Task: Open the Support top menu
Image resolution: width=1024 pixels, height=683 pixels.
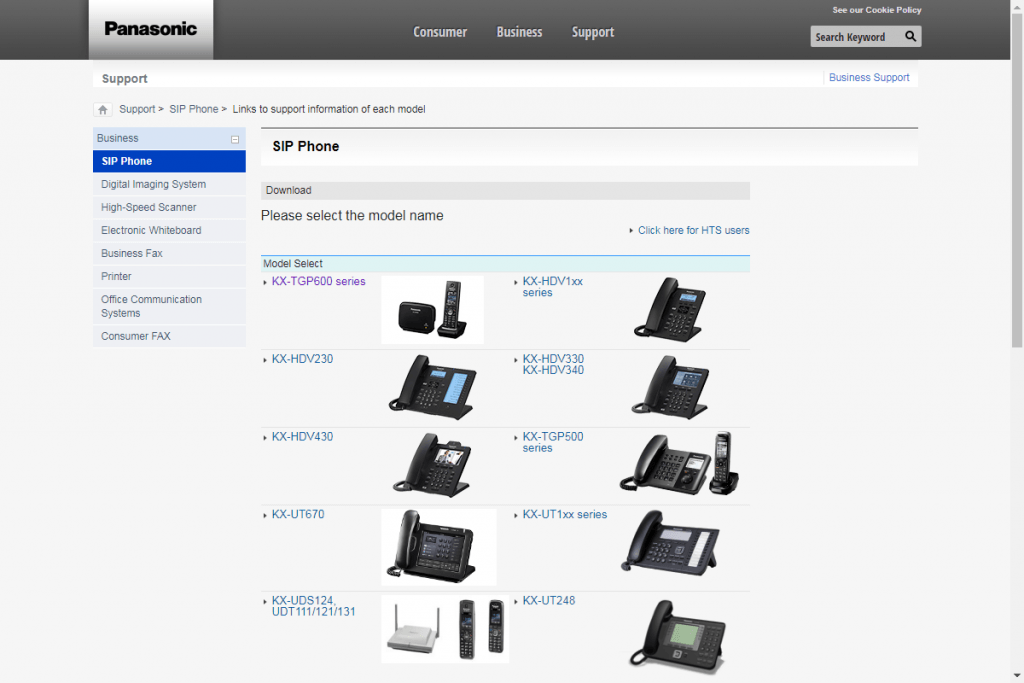Action: click(x=593, y=32)
